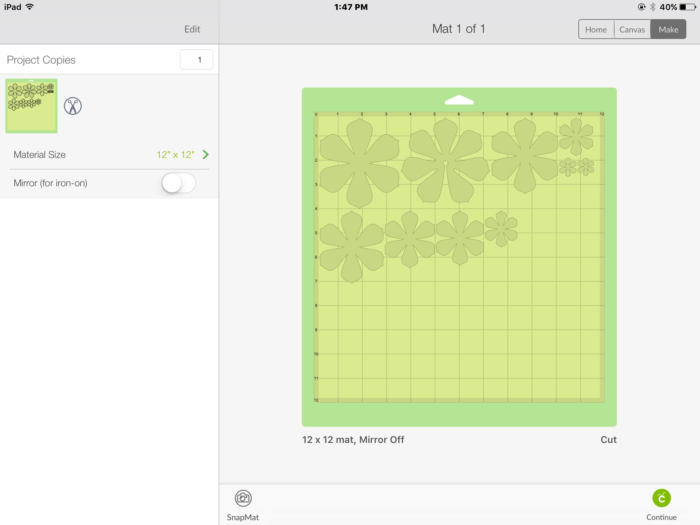
Task: Tap the 12 x 12 mat, Mirror Off label
Action: pos(353,440)
